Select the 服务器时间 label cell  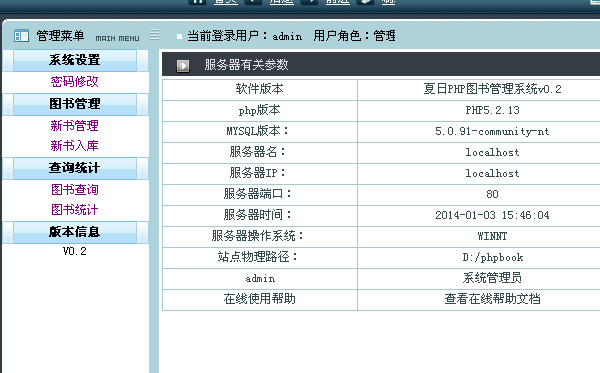[x=260, y=215]
